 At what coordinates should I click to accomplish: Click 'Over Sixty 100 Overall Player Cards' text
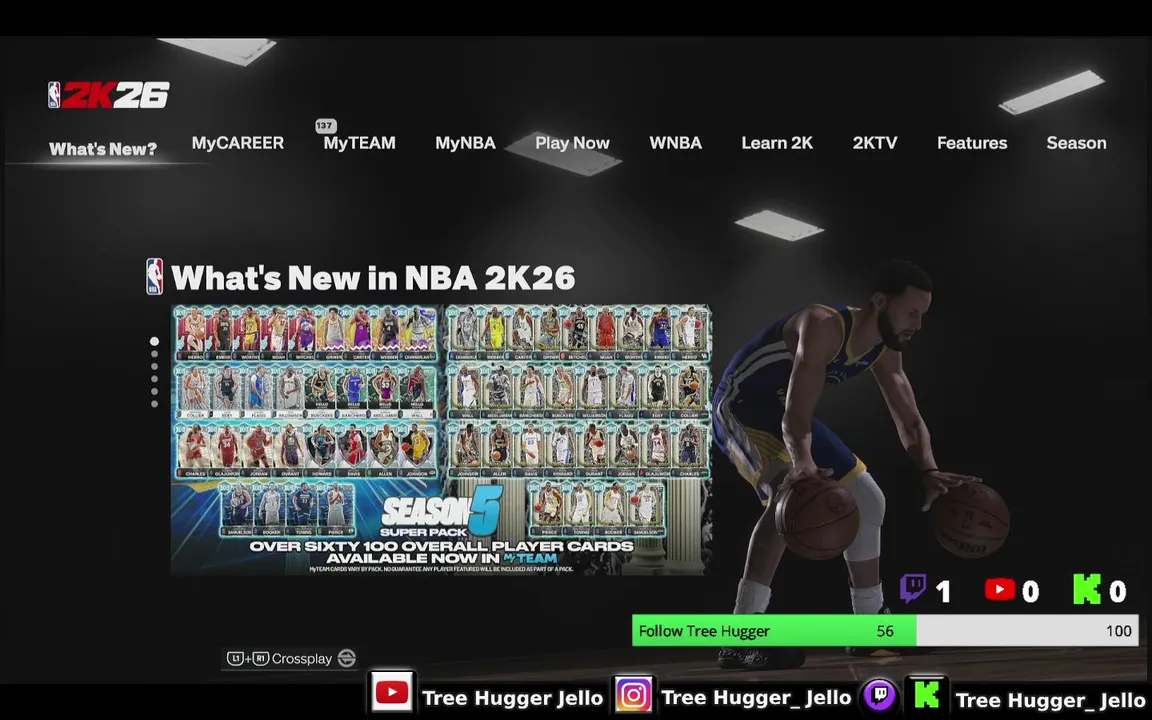click(441, 547)
